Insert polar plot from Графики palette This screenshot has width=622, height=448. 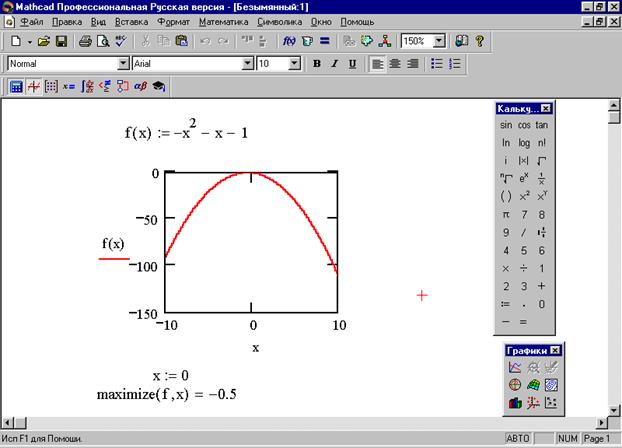click(515, 385)
